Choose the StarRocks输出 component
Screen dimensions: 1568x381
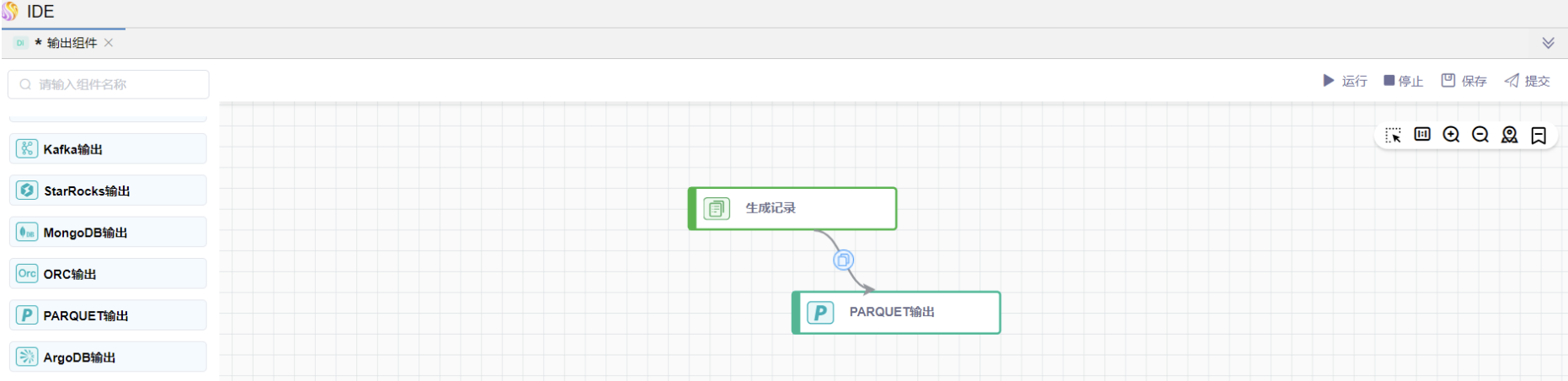(x=108, y=190)
